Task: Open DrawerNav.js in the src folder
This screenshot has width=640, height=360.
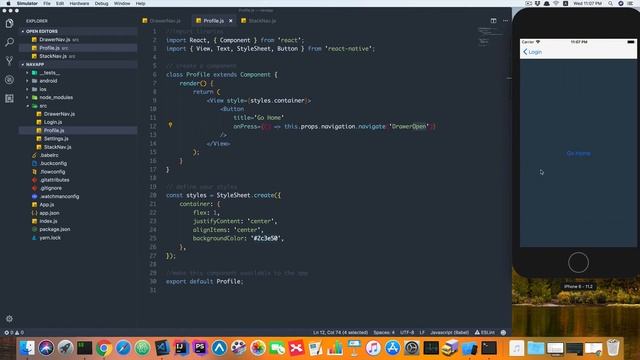Action: (x=59, y=114)
